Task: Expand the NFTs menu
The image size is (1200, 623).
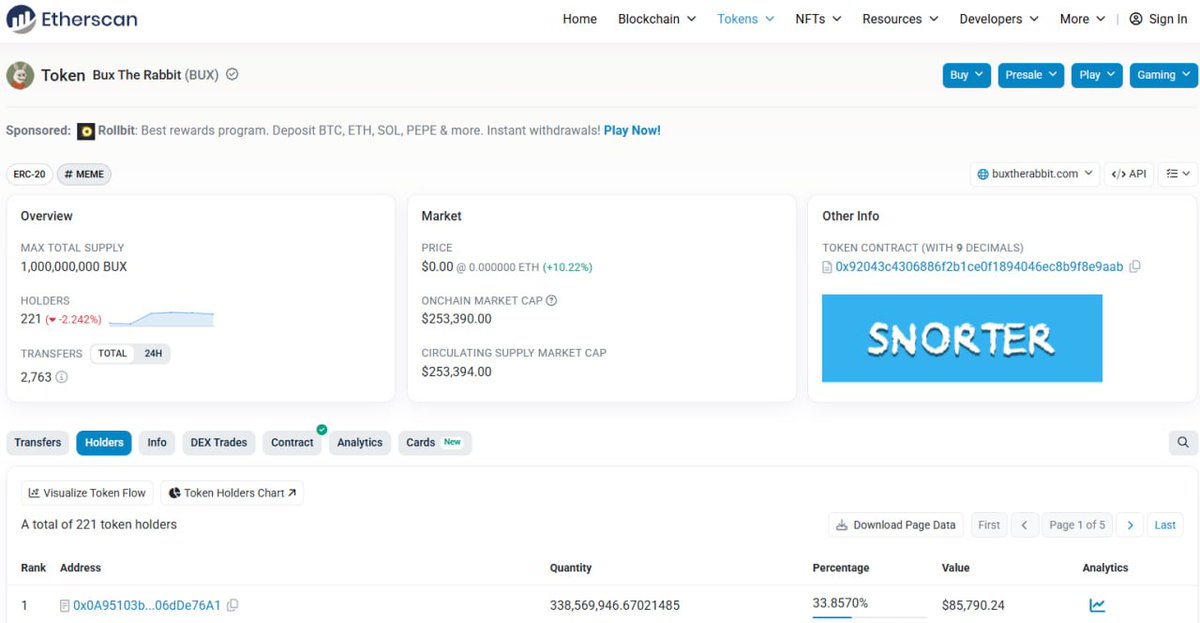Action: tap(818, 19)
